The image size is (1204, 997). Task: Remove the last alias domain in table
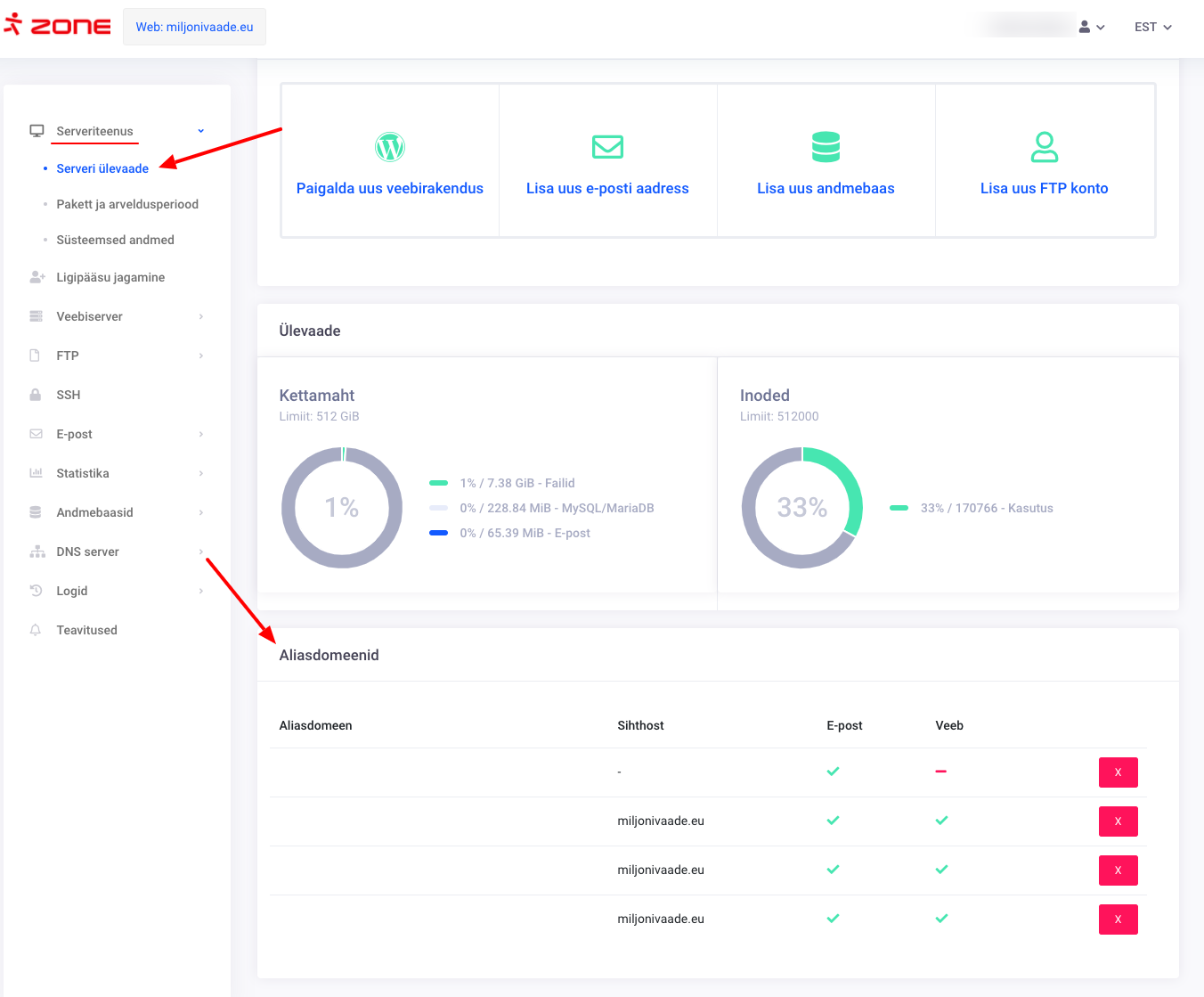1118,919
